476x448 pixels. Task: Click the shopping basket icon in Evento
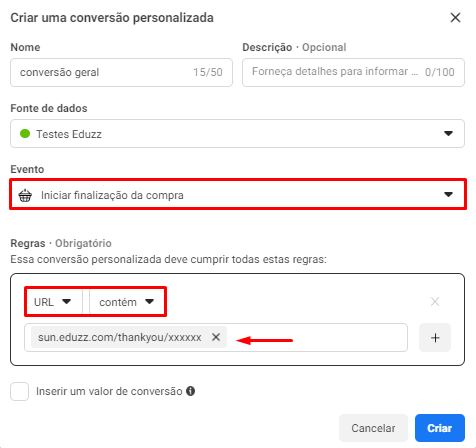25,195
